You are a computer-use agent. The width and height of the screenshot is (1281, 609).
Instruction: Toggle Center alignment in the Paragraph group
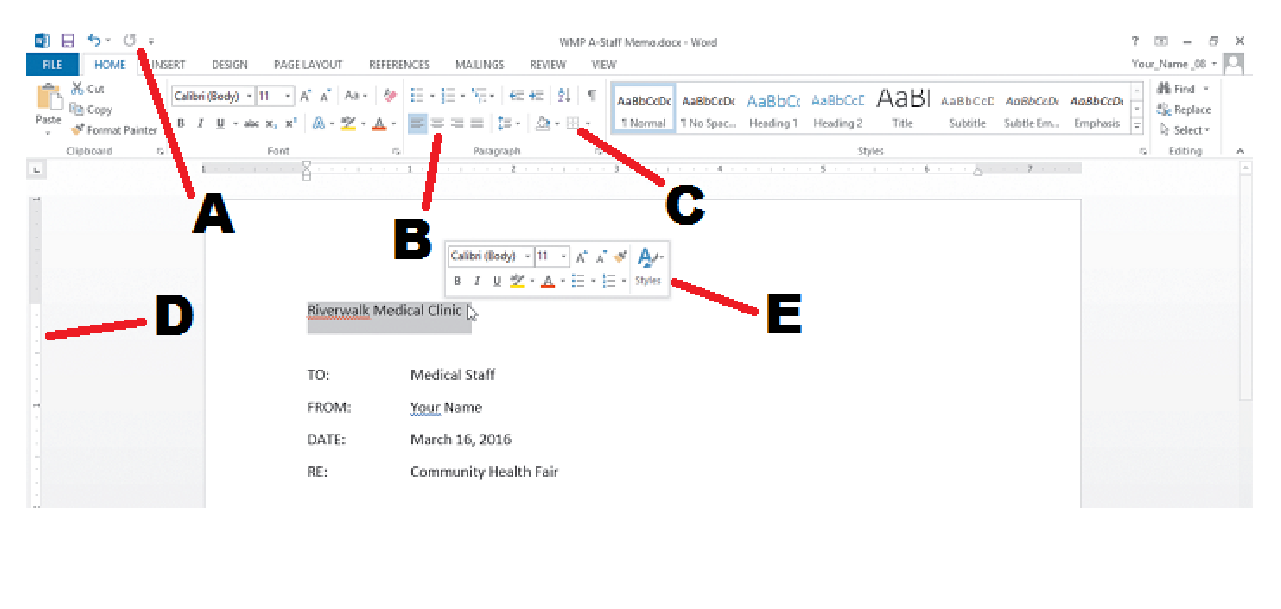pos(437,124)
